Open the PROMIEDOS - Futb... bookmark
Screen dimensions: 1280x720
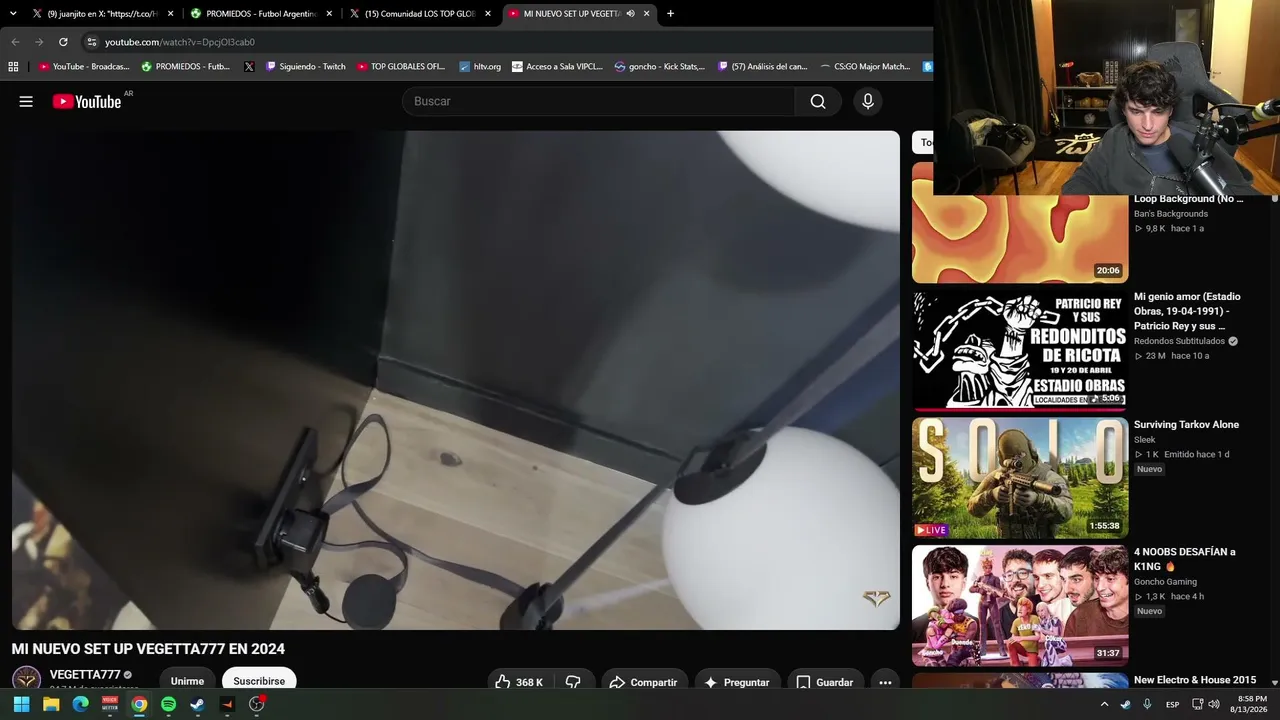tap(186, 67)
